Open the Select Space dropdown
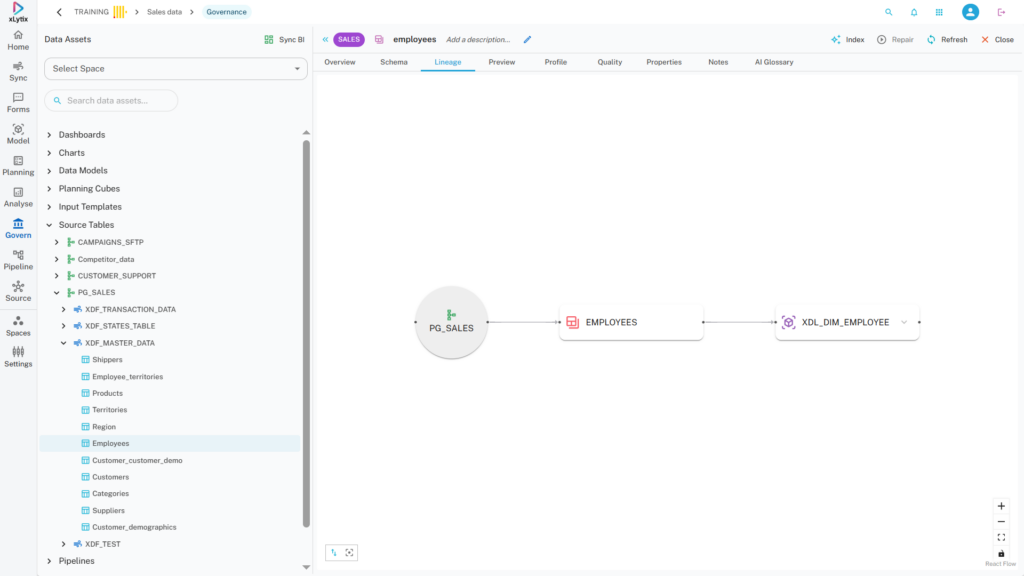The height and width of the screenshot is (576, 1024). [x=175, y=69]
